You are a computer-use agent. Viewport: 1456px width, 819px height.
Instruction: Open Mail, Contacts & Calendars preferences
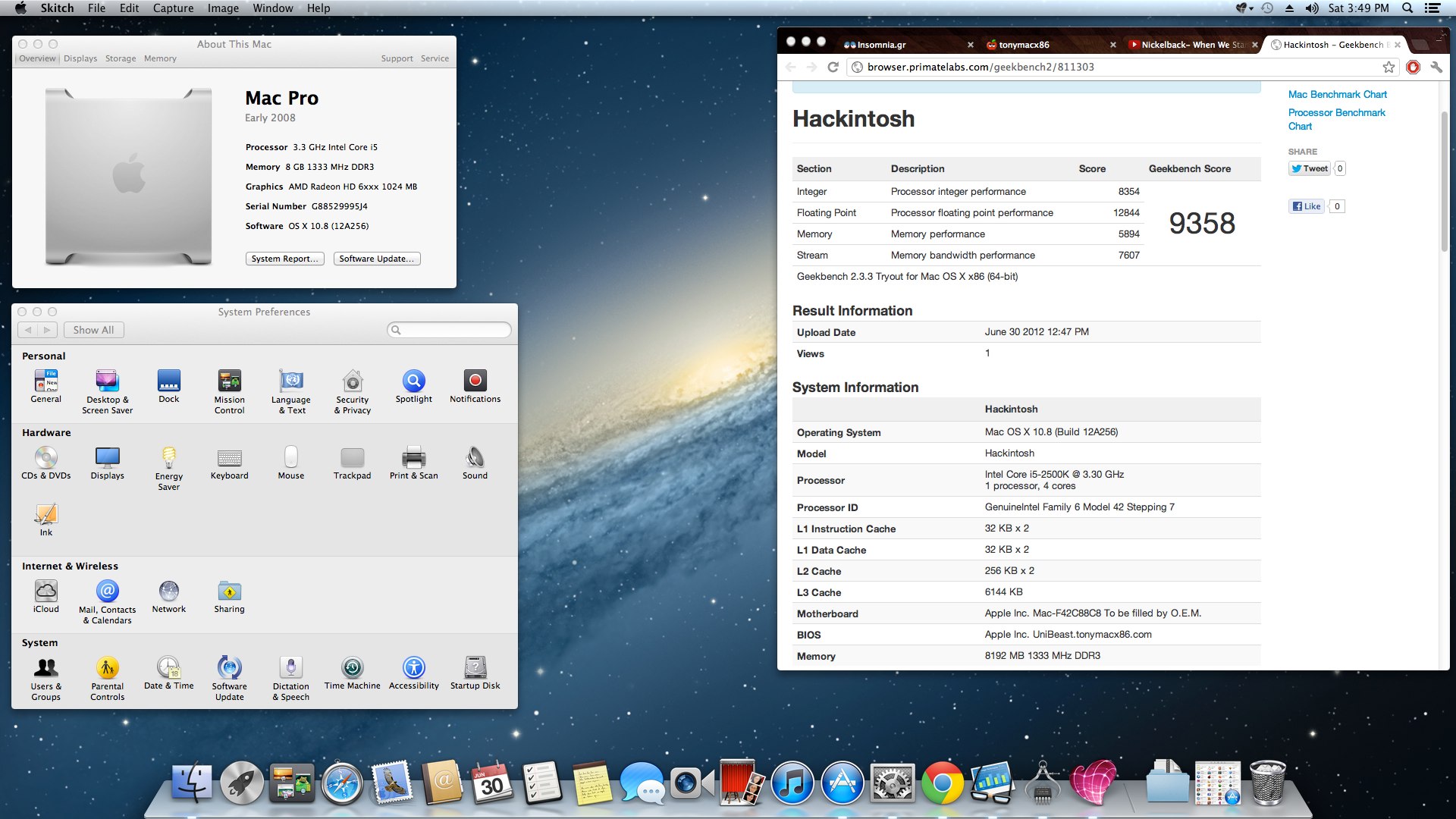pyautogui.click(x=108, y=601)
